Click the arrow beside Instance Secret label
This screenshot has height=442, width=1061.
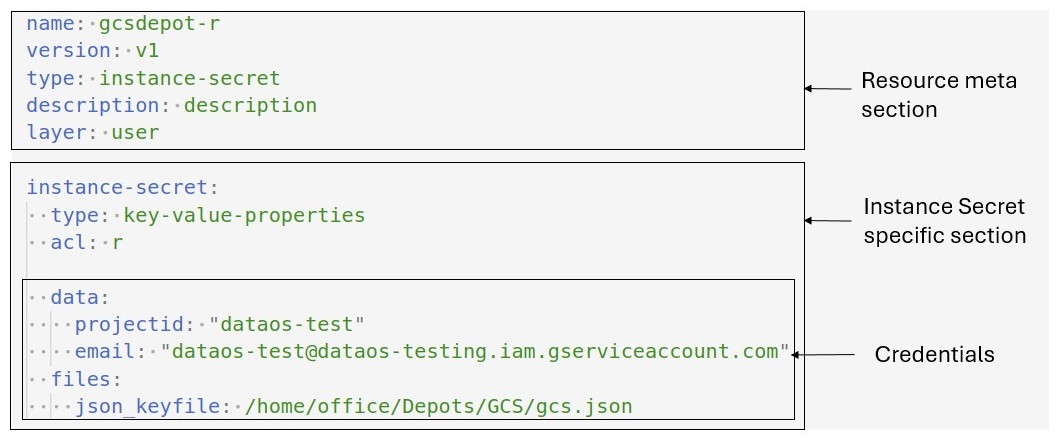click(x=828, y=220)
